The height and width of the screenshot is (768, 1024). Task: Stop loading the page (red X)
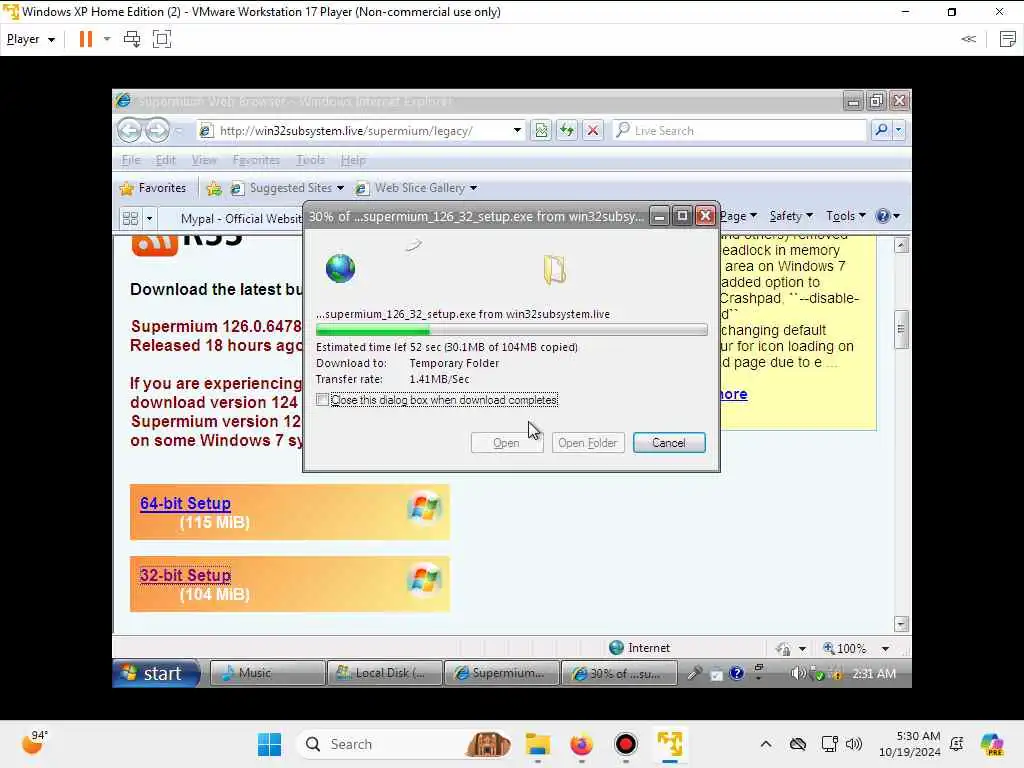tap(592, 131)
